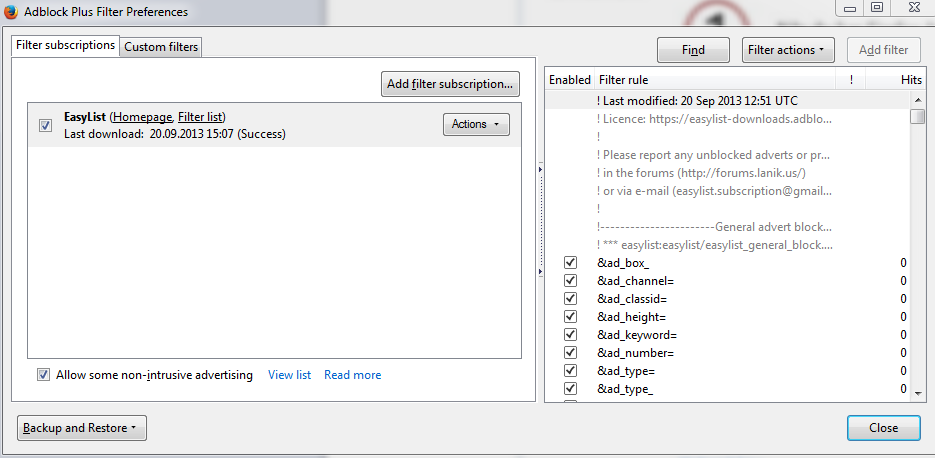Toggle the &ad_keyword= filter checkbox
The height and width of the screenshot is (458, 935).
[571, 335]
